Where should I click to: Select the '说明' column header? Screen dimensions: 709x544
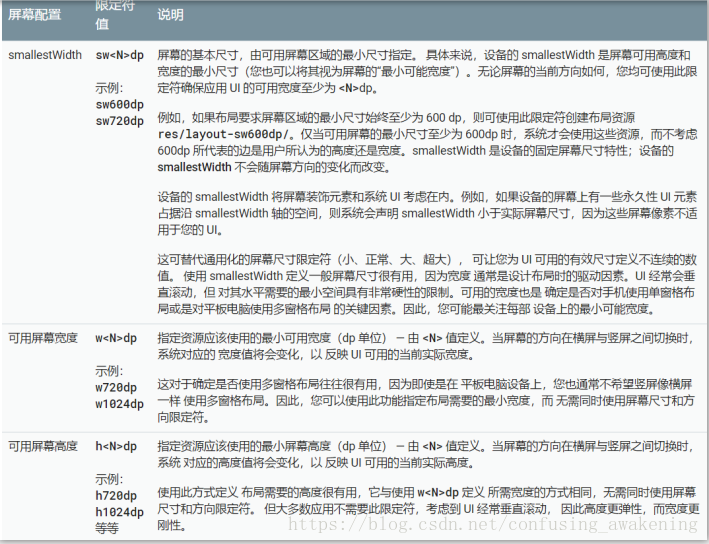coord(170,14)
